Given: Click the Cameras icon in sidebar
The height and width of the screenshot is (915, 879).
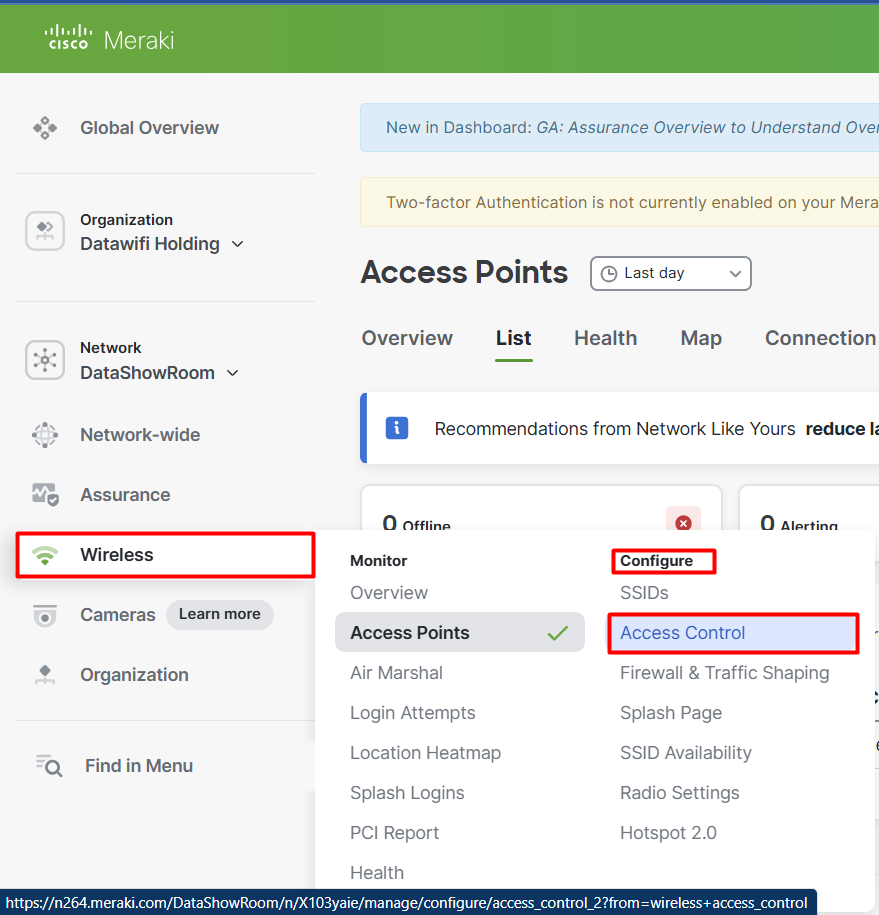Looking at the screenshot, I should click(45, 615).
